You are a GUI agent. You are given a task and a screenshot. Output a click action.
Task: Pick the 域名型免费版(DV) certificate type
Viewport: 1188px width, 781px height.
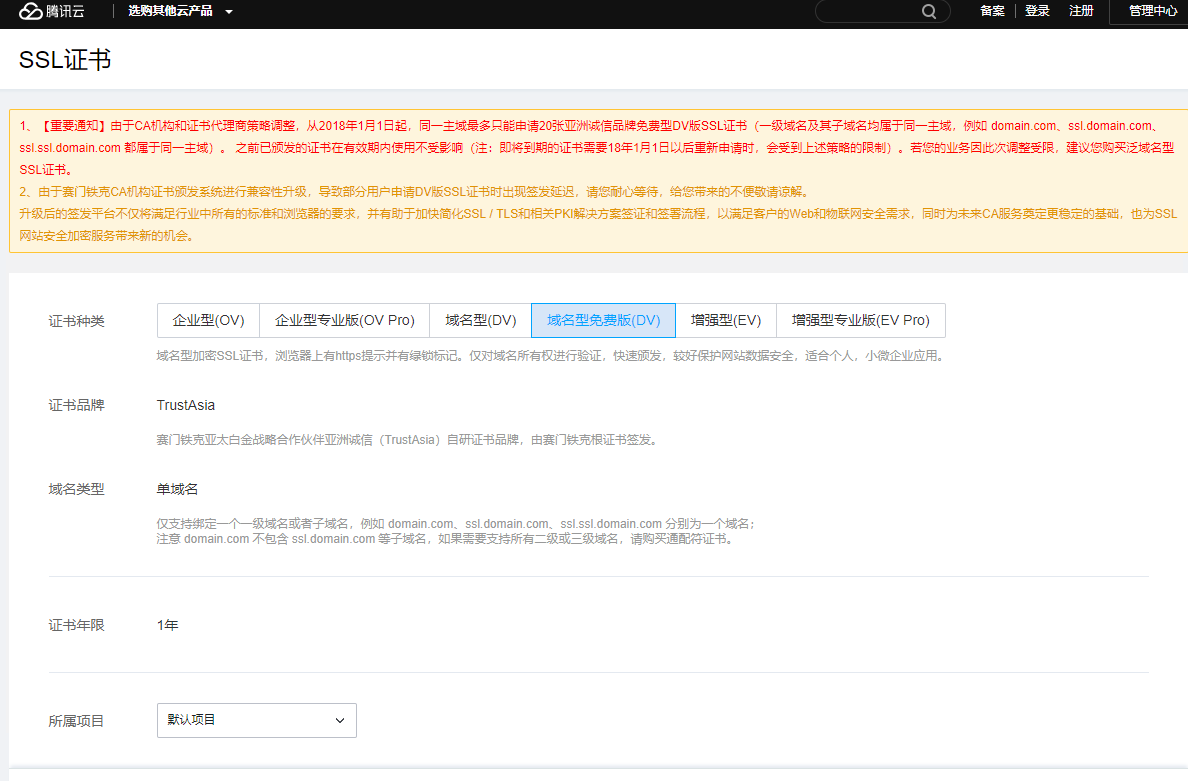pos(603,320)
